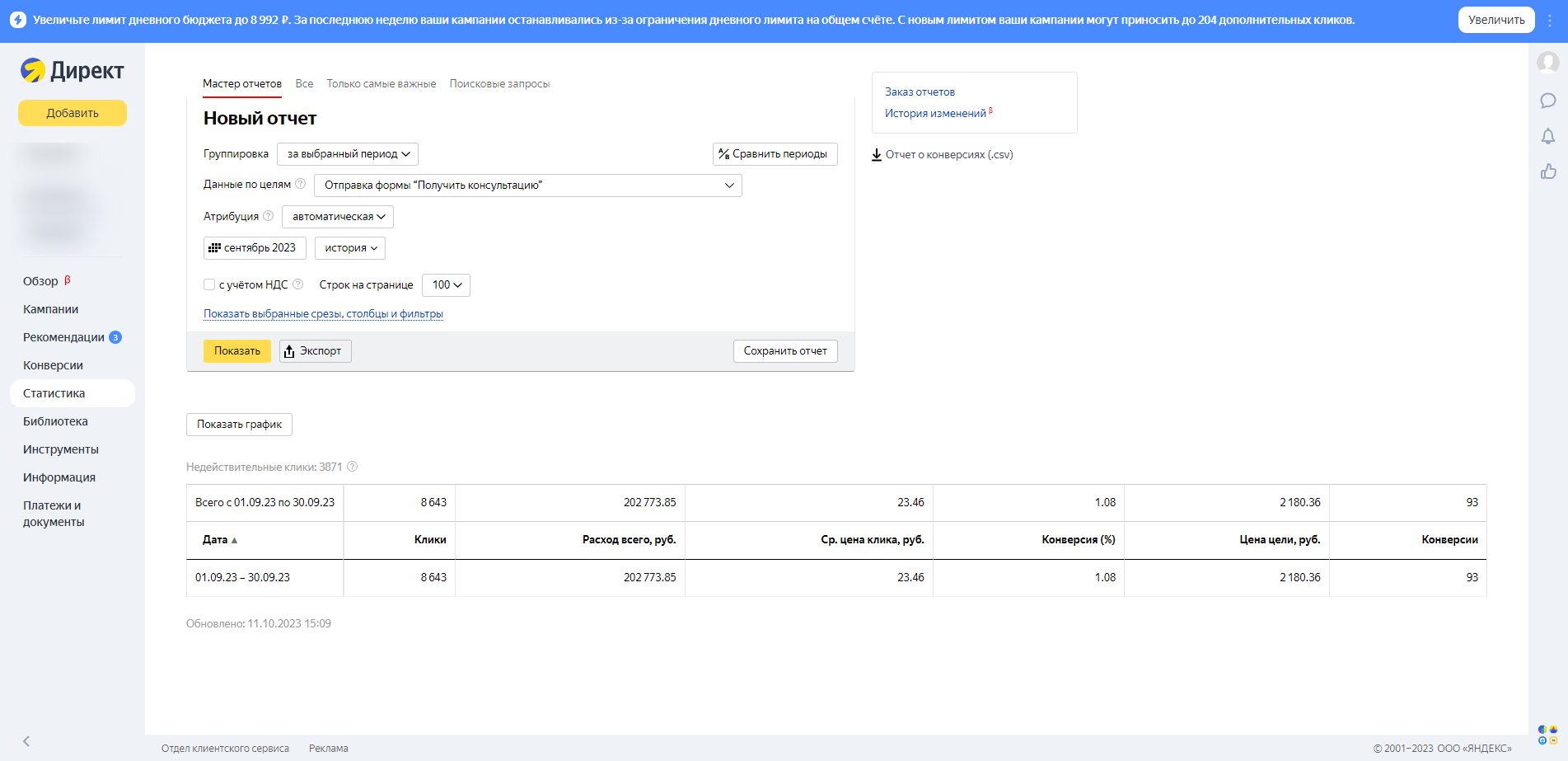The width and height of the screenshot is (1568, 761).
Task: Click the Директ logo
Action: tap(73, 71)
